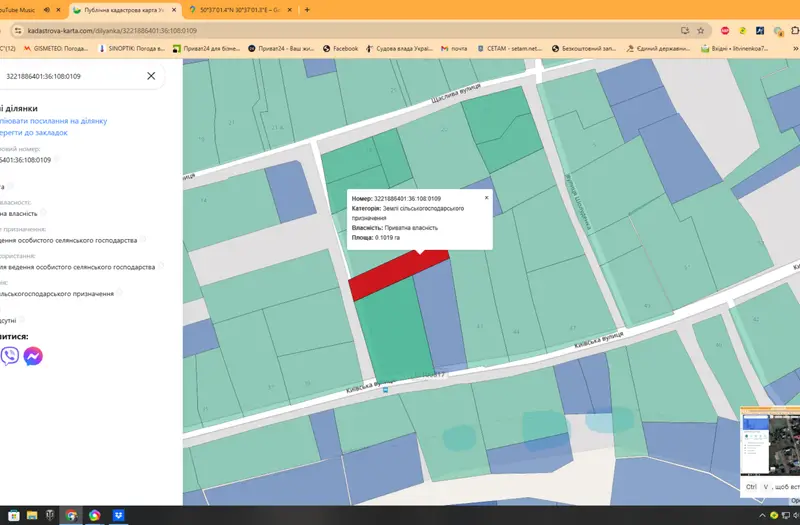Open the СЕТАМ setam.net bookmark
Screen dimensions: 800x525
510,48
